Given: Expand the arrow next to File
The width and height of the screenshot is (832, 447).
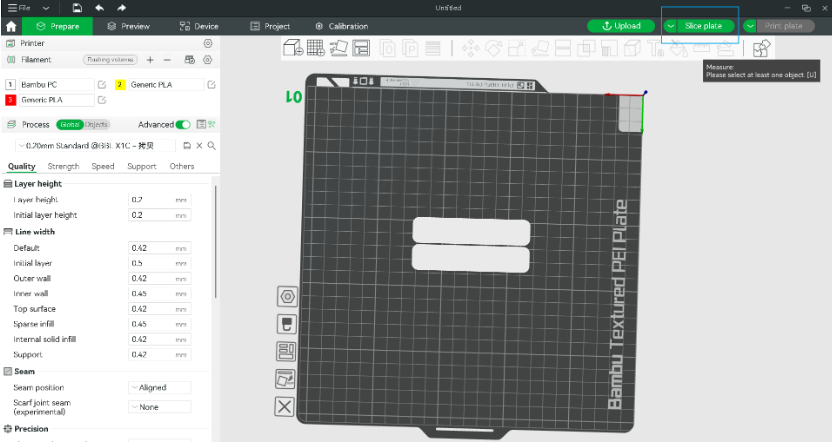Looking at the screenshot, I should point(46,8).
